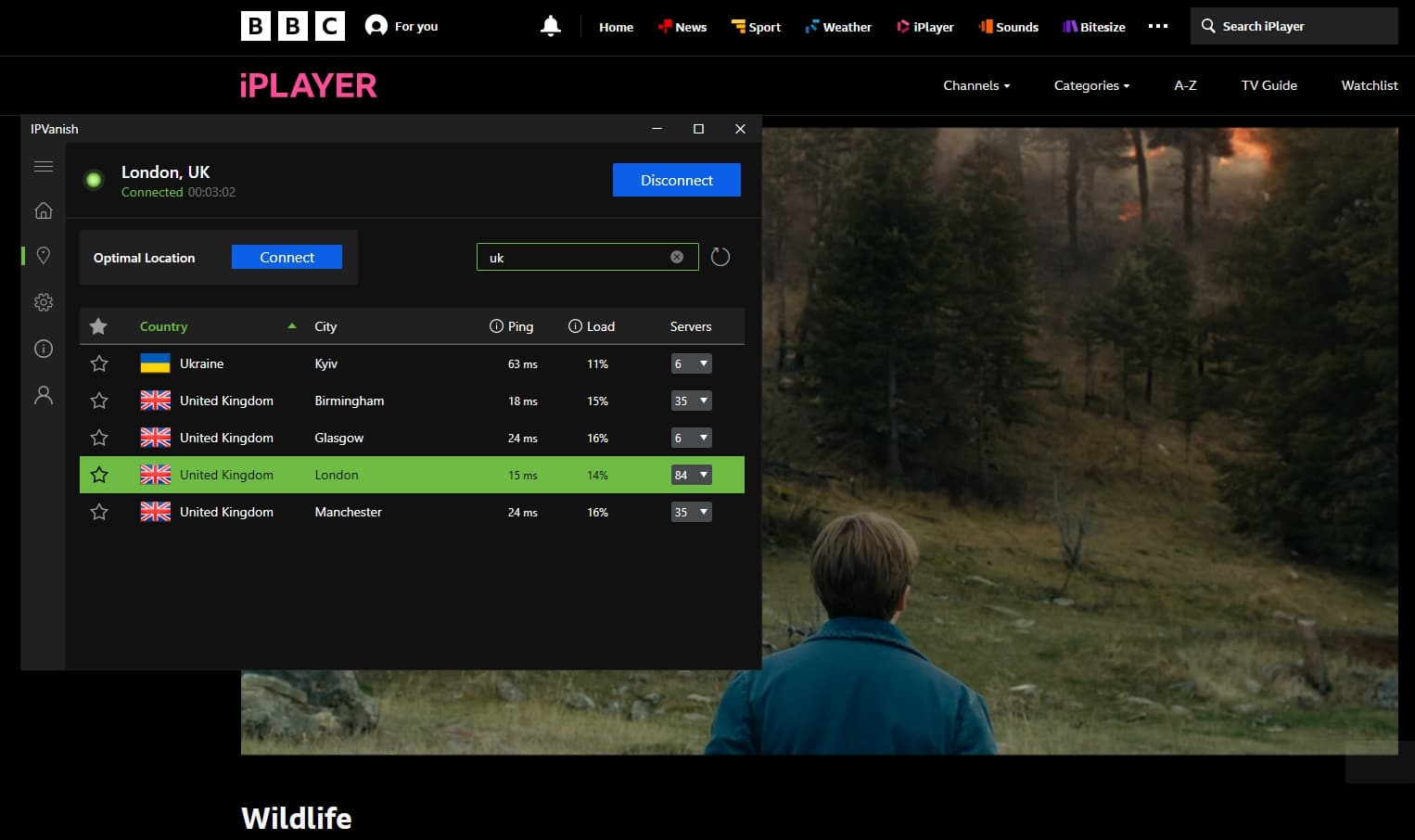Click the 11% load value
Image resolution: width=1415 pixels, height=840 pixels.
point(597,364)
